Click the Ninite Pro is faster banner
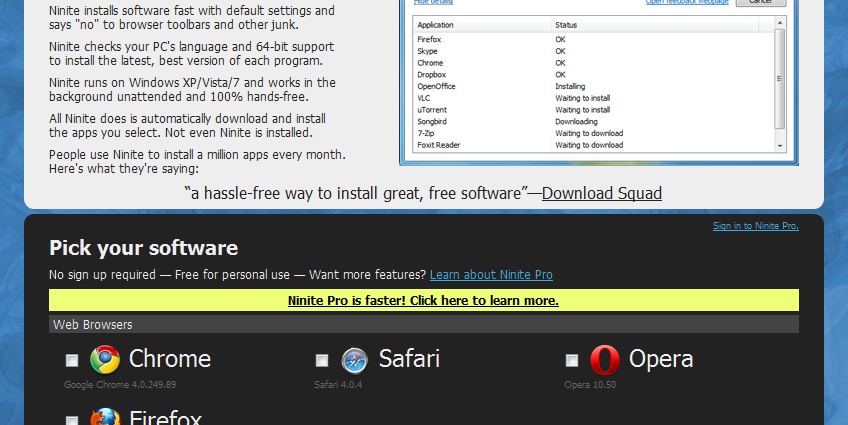848x425 pixels. 423,301
